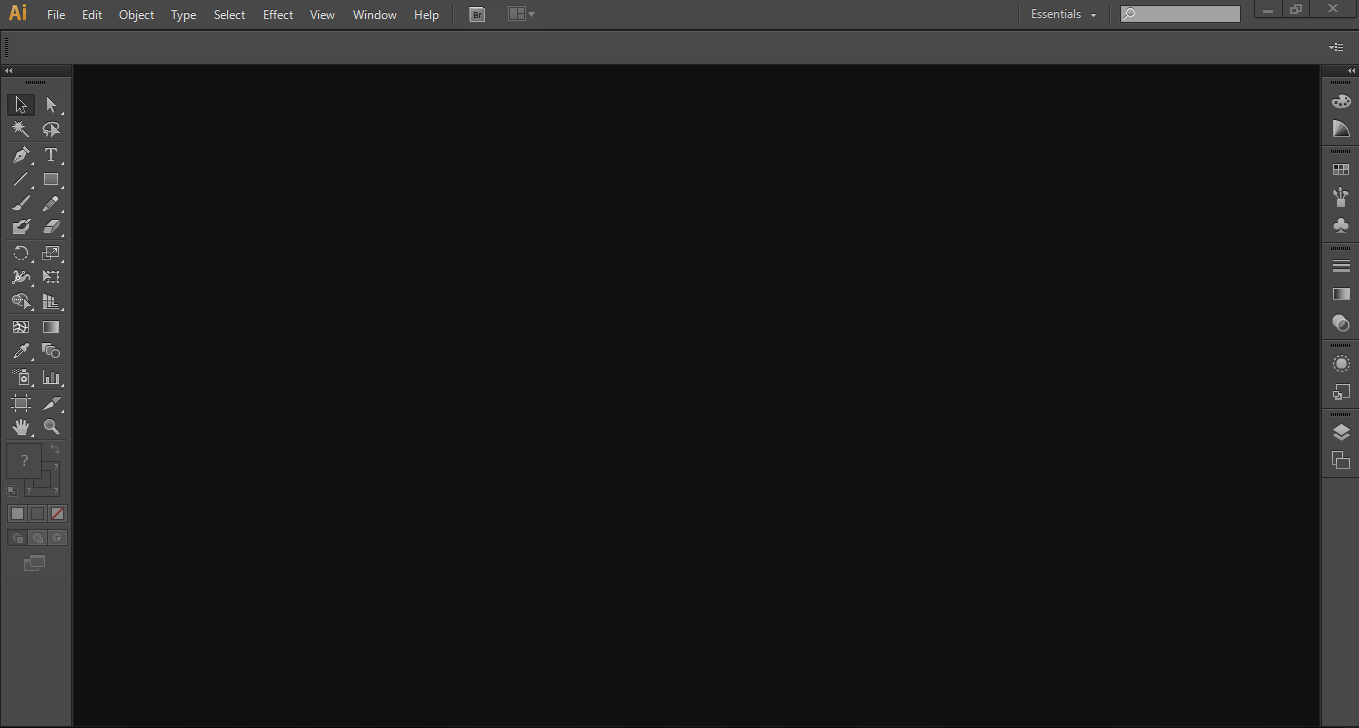Pick the Eyedropper tool

coord(20,351)
